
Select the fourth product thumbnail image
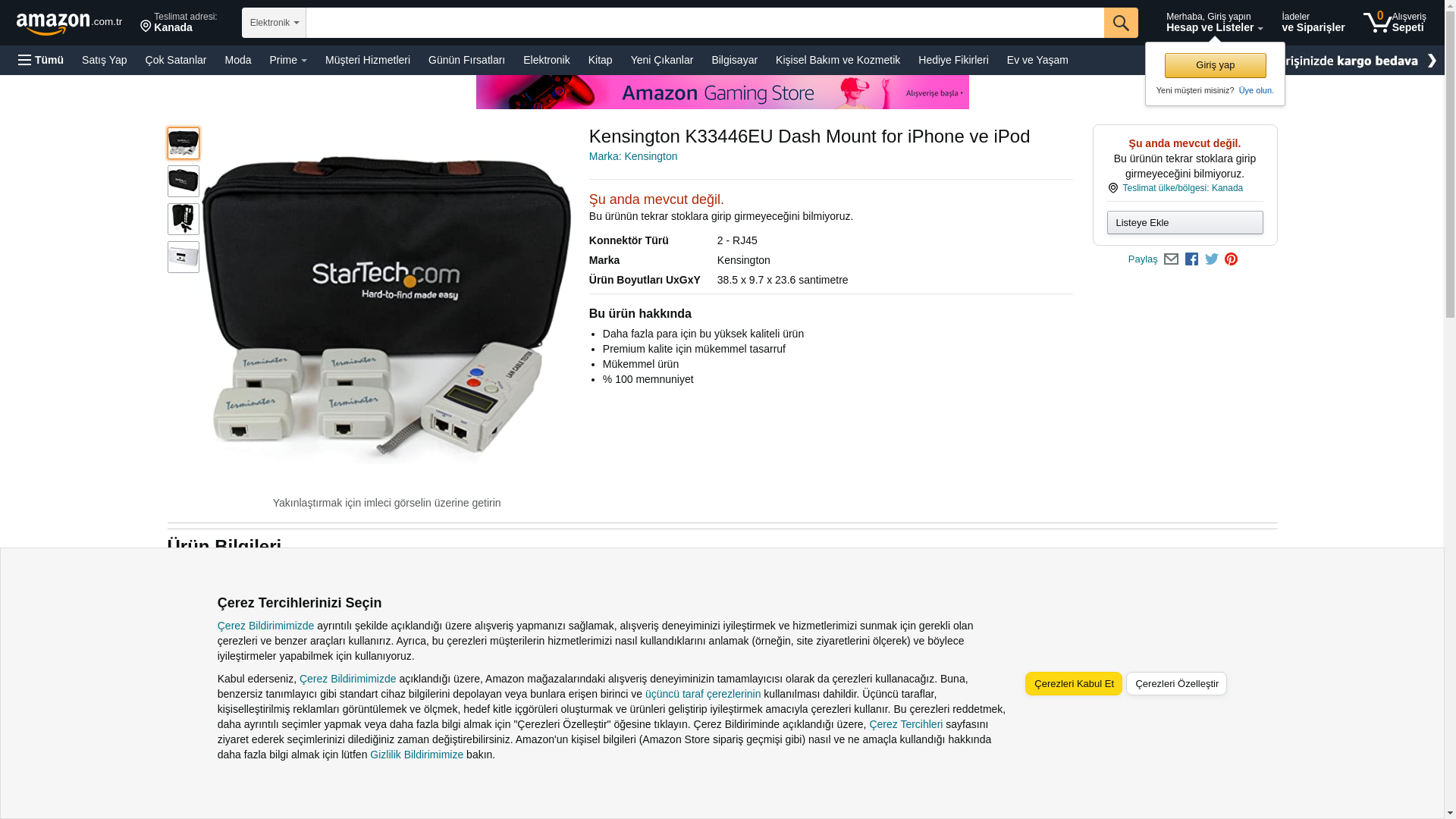click(184, 257)
